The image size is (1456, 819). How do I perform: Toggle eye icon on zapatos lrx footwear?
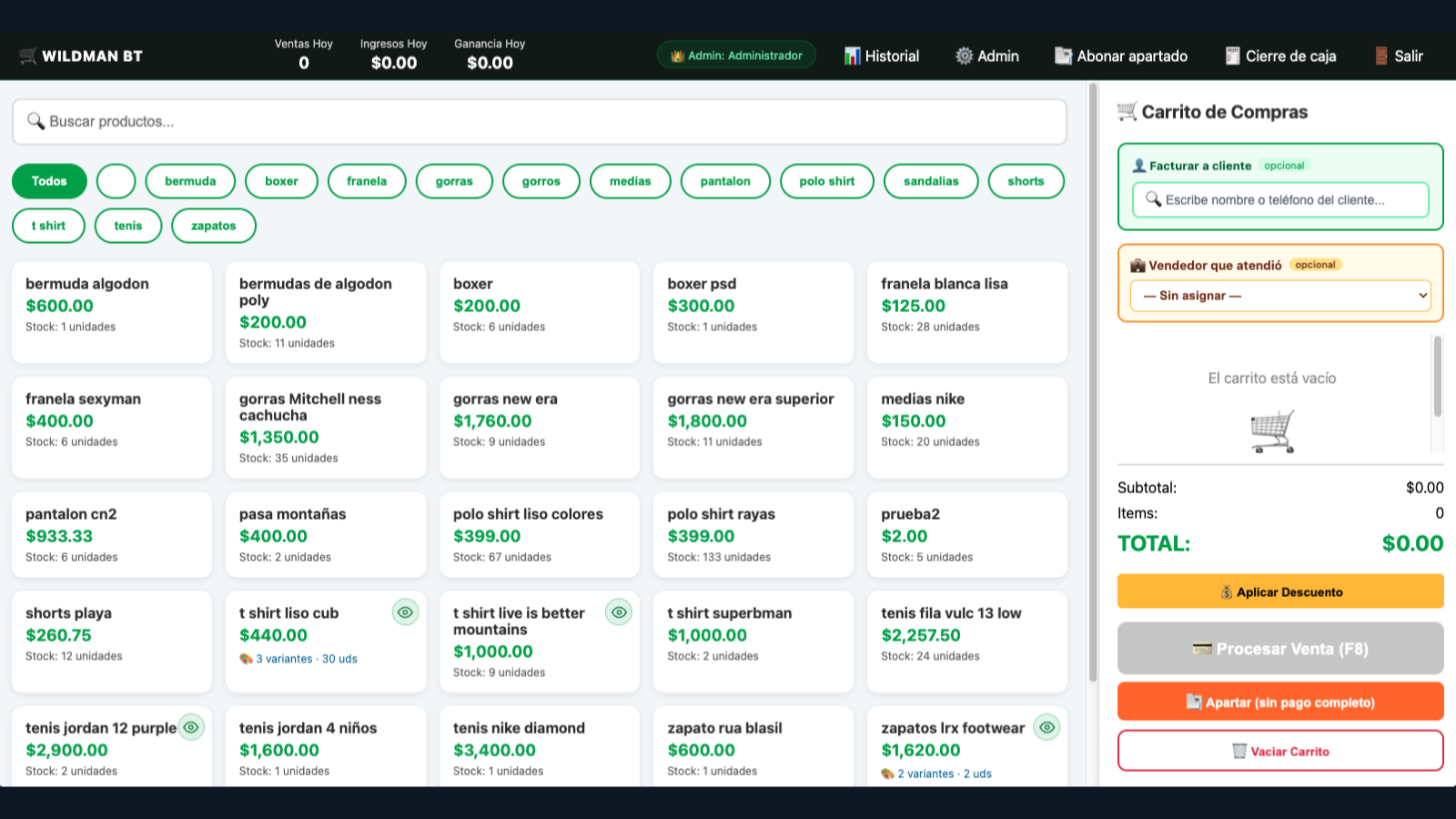click(x=1047, y=727)
